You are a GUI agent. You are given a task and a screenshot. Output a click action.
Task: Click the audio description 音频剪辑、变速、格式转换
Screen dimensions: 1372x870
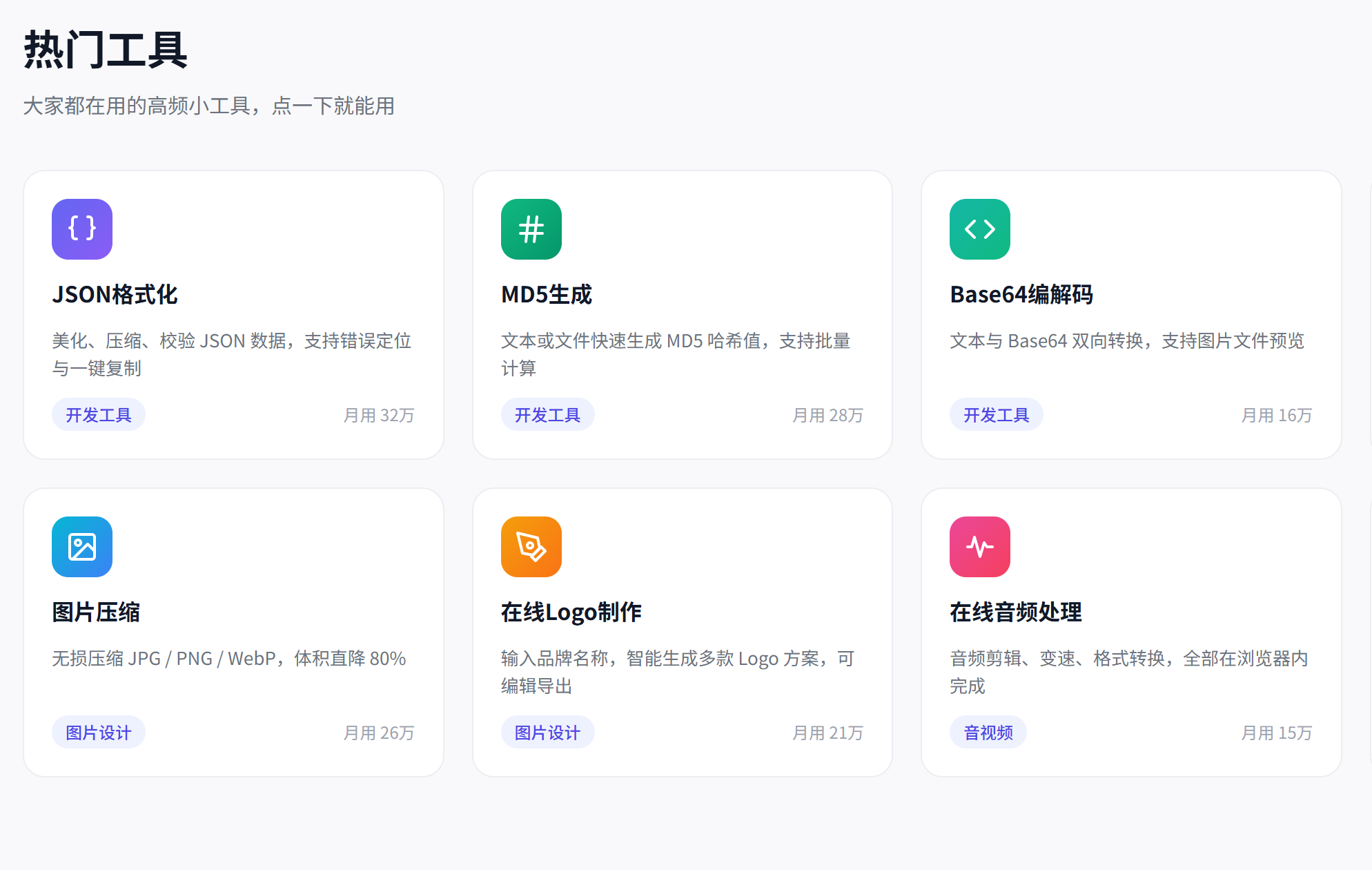coord(1129,673)
